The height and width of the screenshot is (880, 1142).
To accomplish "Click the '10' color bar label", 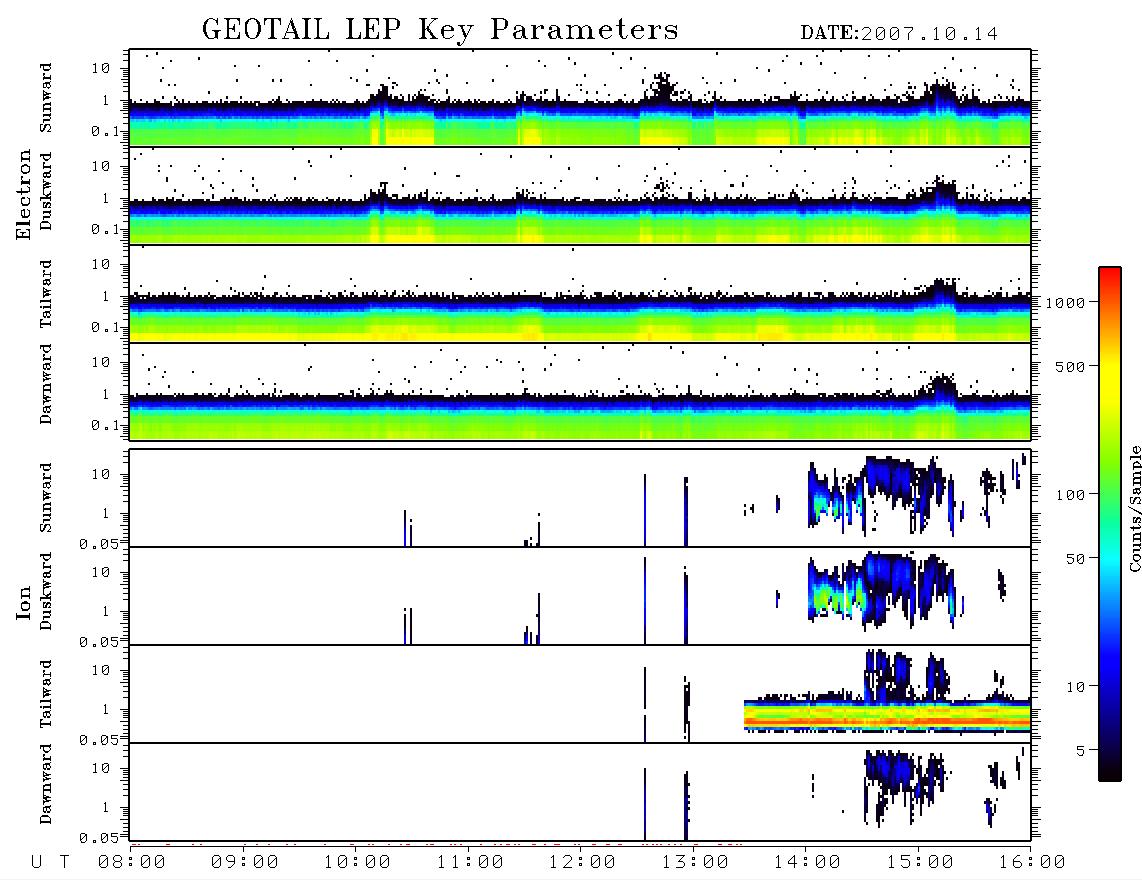I will [x=1075, y=687].
